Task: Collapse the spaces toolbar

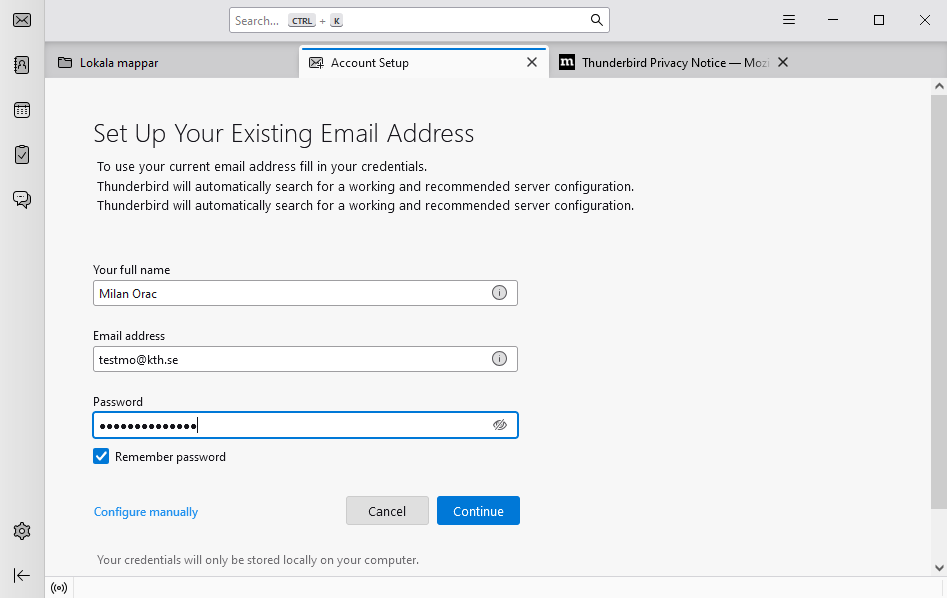Action: [22, 575]
